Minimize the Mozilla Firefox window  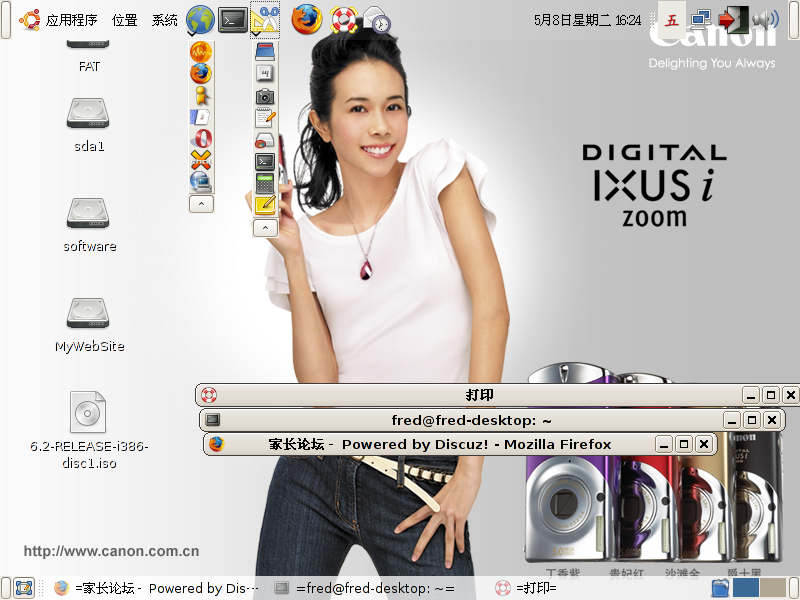664,444
